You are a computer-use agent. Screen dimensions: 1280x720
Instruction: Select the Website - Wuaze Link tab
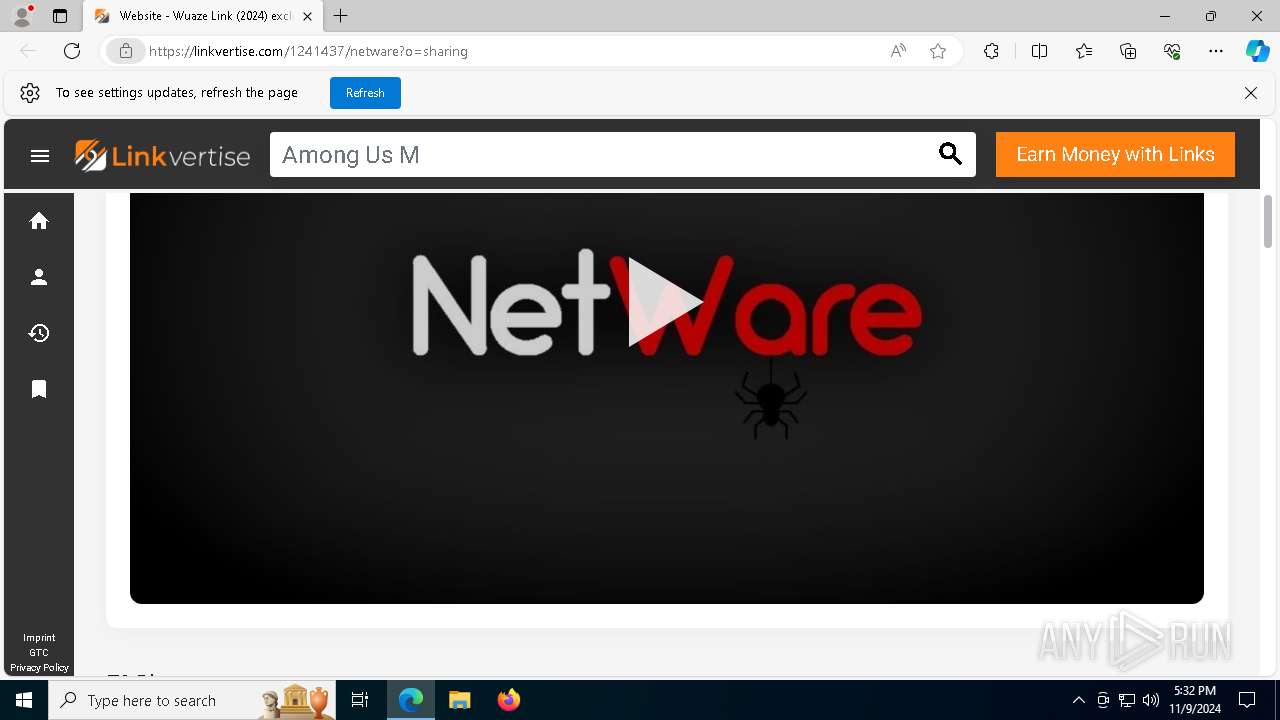[x=205, y=16]
